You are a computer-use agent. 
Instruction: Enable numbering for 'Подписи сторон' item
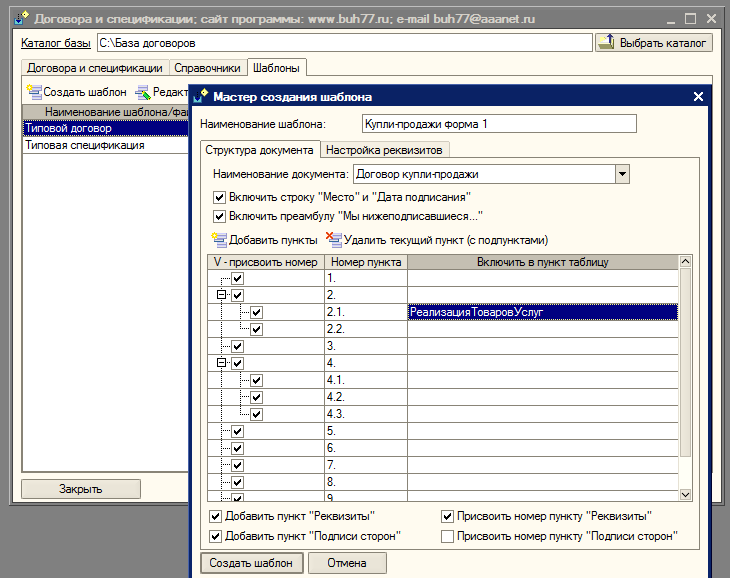pyautogui.click(x=448, y=536)
